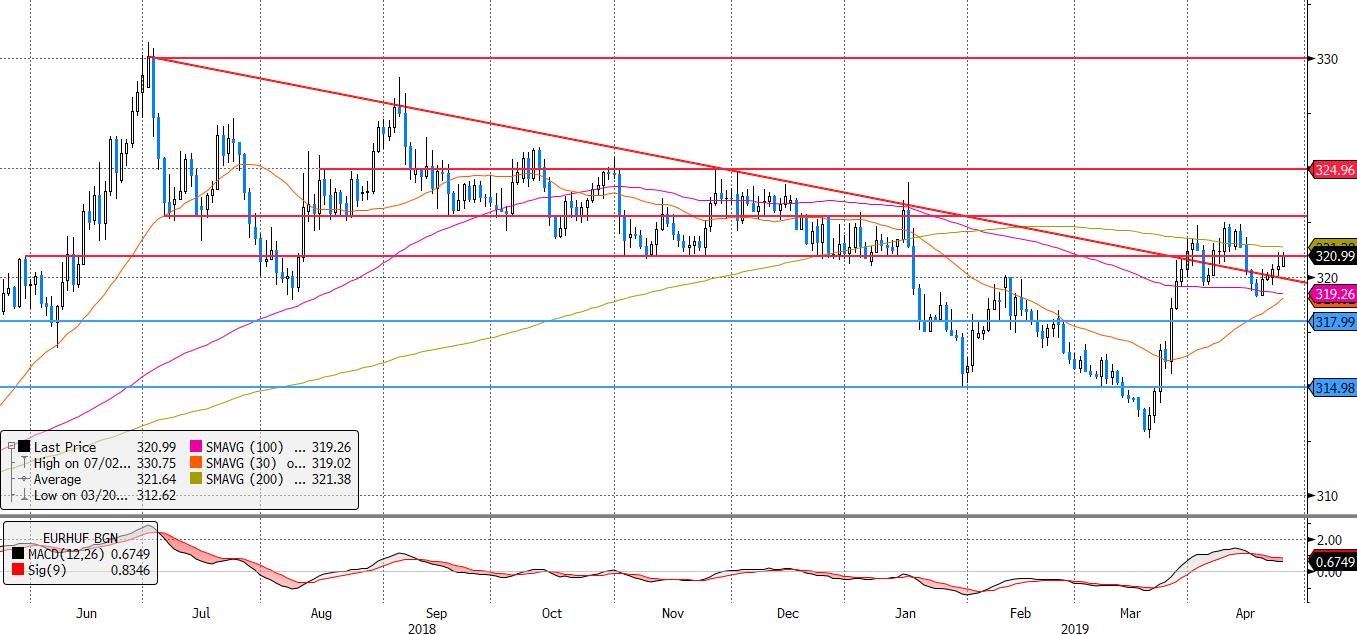This screenshot has height=634, width=1357.
Task: Click the red 324.96 price label
Action: [1332, 170]
